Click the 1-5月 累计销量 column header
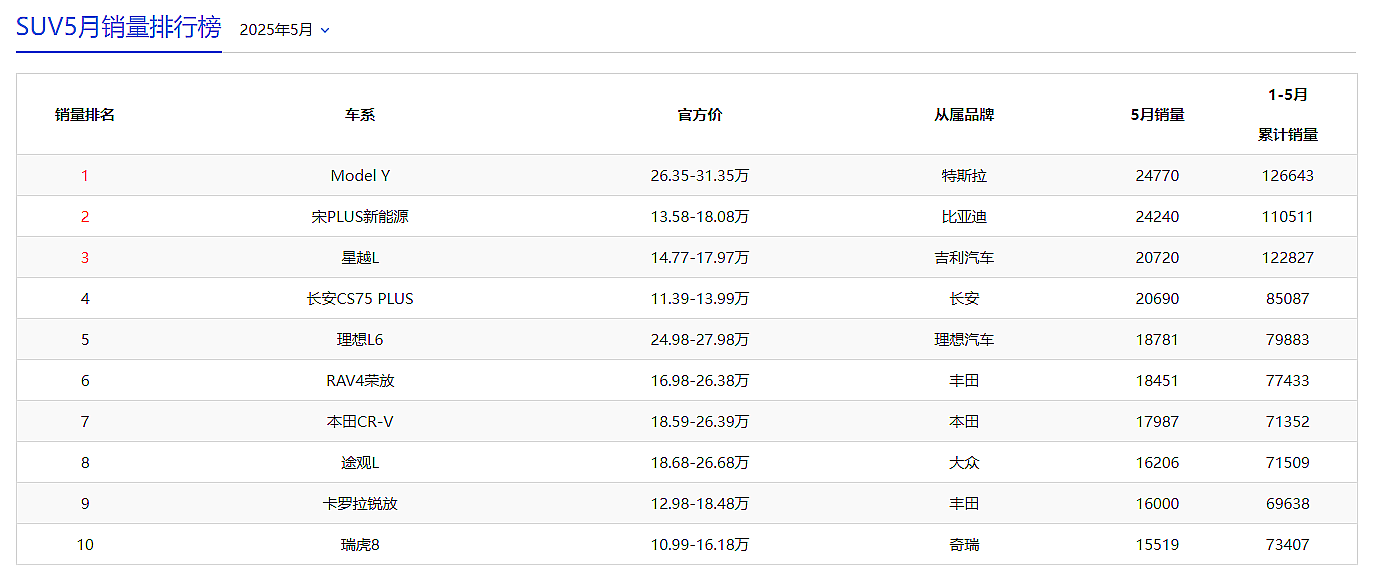 (1287, 115)
